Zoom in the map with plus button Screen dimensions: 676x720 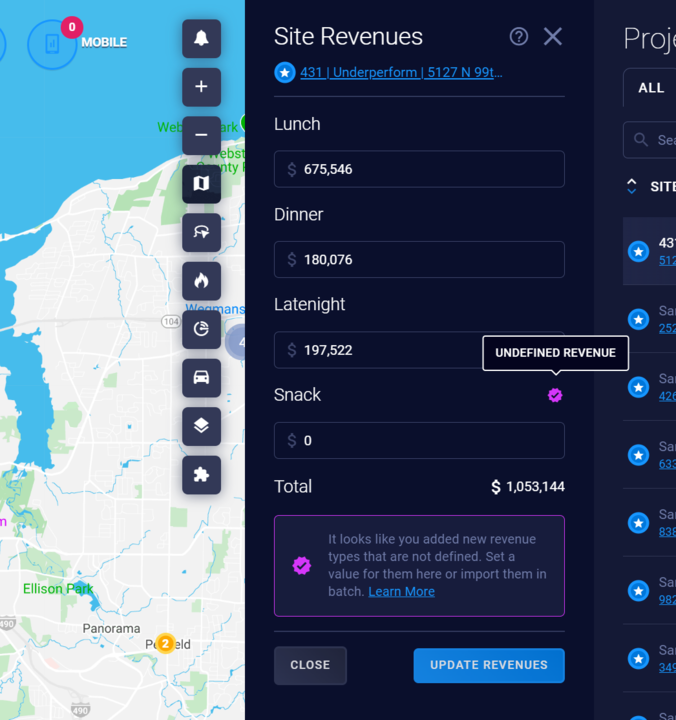click(x=201, y=87)
